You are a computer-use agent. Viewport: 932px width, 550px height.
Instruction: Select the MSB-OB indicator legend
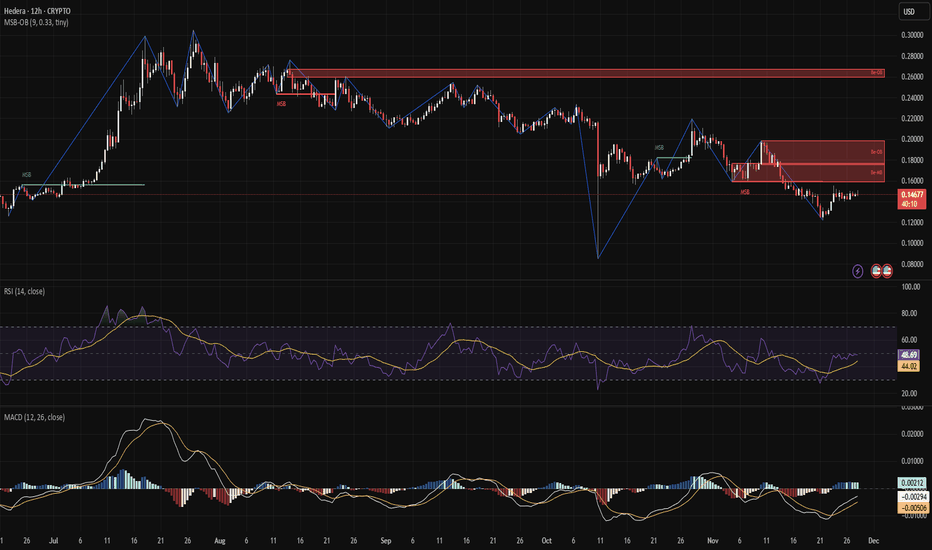pos(39,25)
